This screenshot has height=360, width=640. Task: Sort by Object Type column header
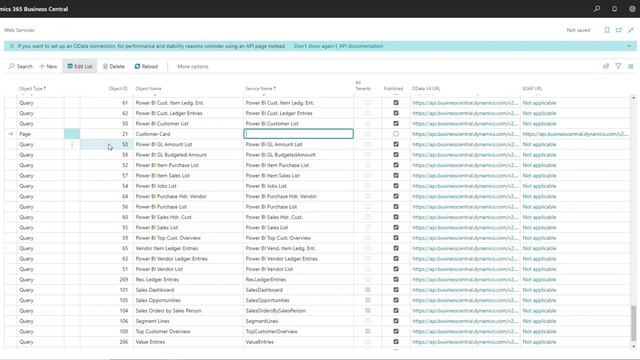[x=32, y=89]
